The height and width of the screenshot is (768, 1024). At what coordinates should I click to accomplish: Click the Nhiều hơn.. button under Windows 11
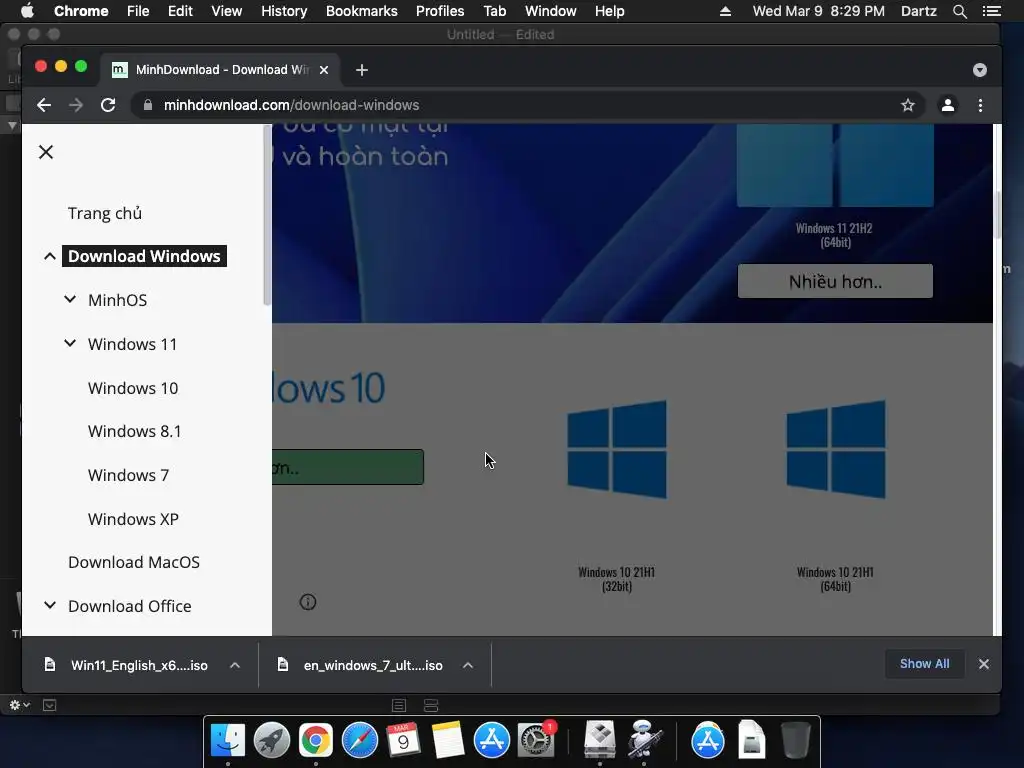(835, 281)
